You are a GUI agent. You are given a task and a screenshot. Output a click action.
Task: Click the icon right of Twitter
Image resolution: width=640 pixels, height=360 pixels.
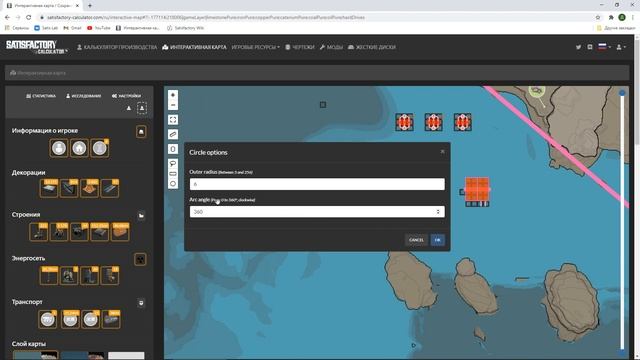590,47
